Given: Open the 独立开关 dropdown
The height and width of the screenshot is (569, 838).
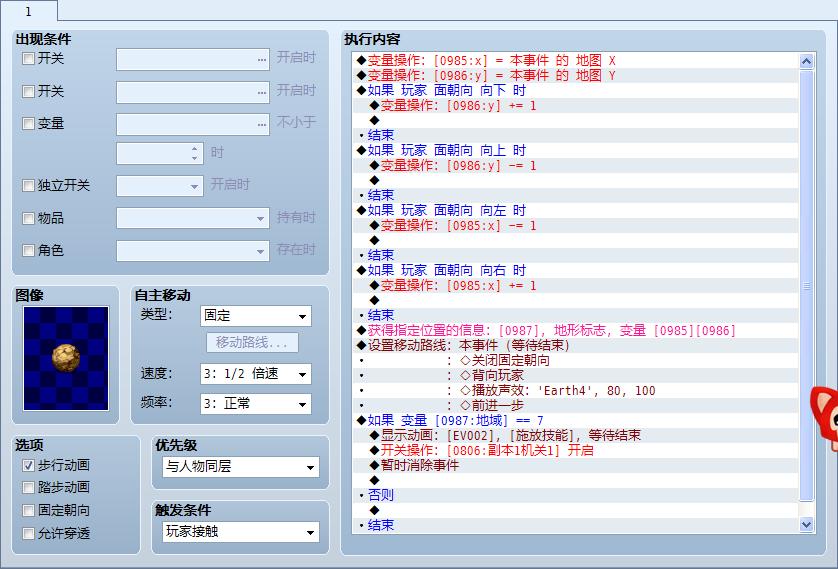Looking at the screenshot, I should 160,186.
